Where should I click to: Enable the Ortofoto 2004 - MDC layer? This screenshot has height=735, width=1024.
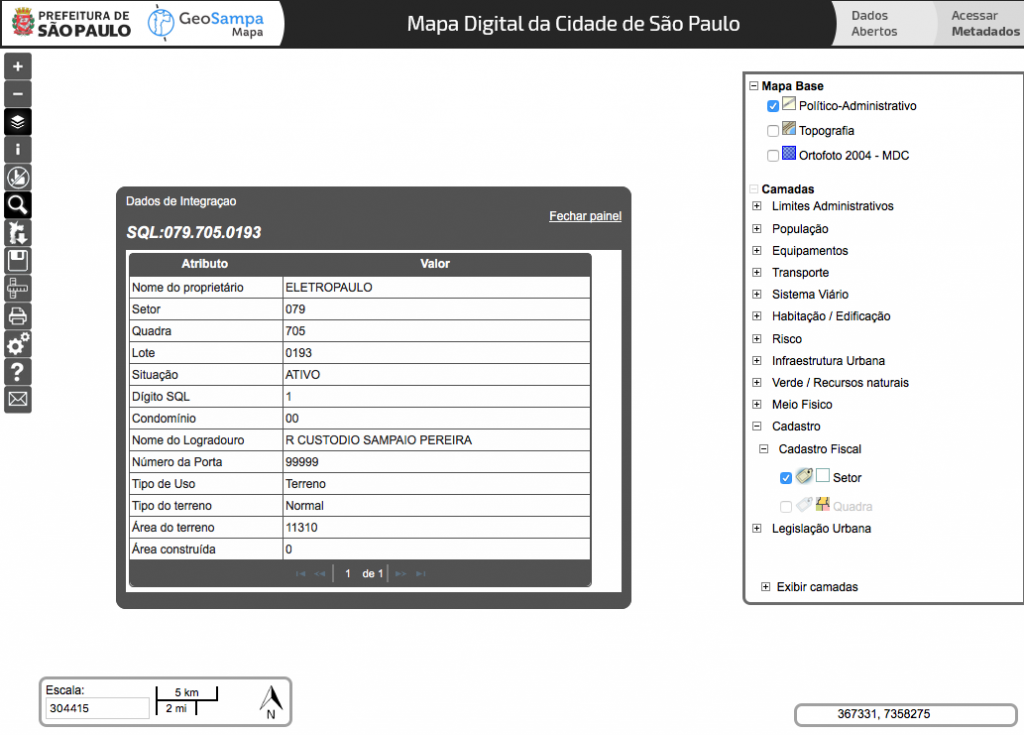tap(772, 155)
